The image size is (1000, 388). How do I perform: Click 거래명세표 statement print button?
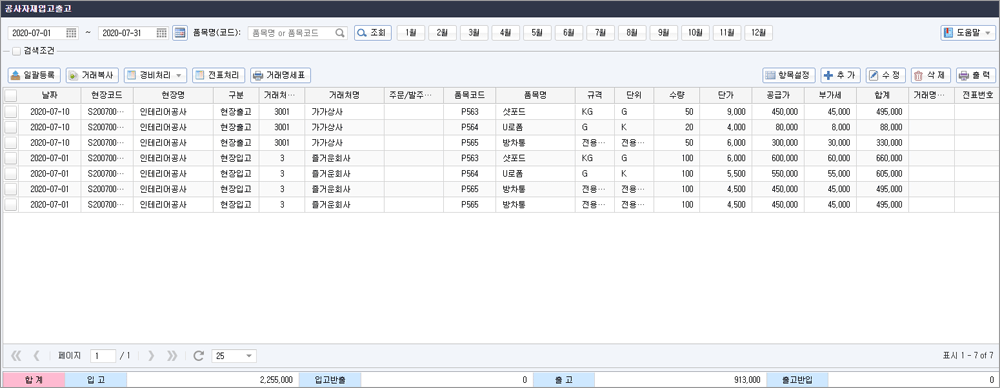click(281, 75)
